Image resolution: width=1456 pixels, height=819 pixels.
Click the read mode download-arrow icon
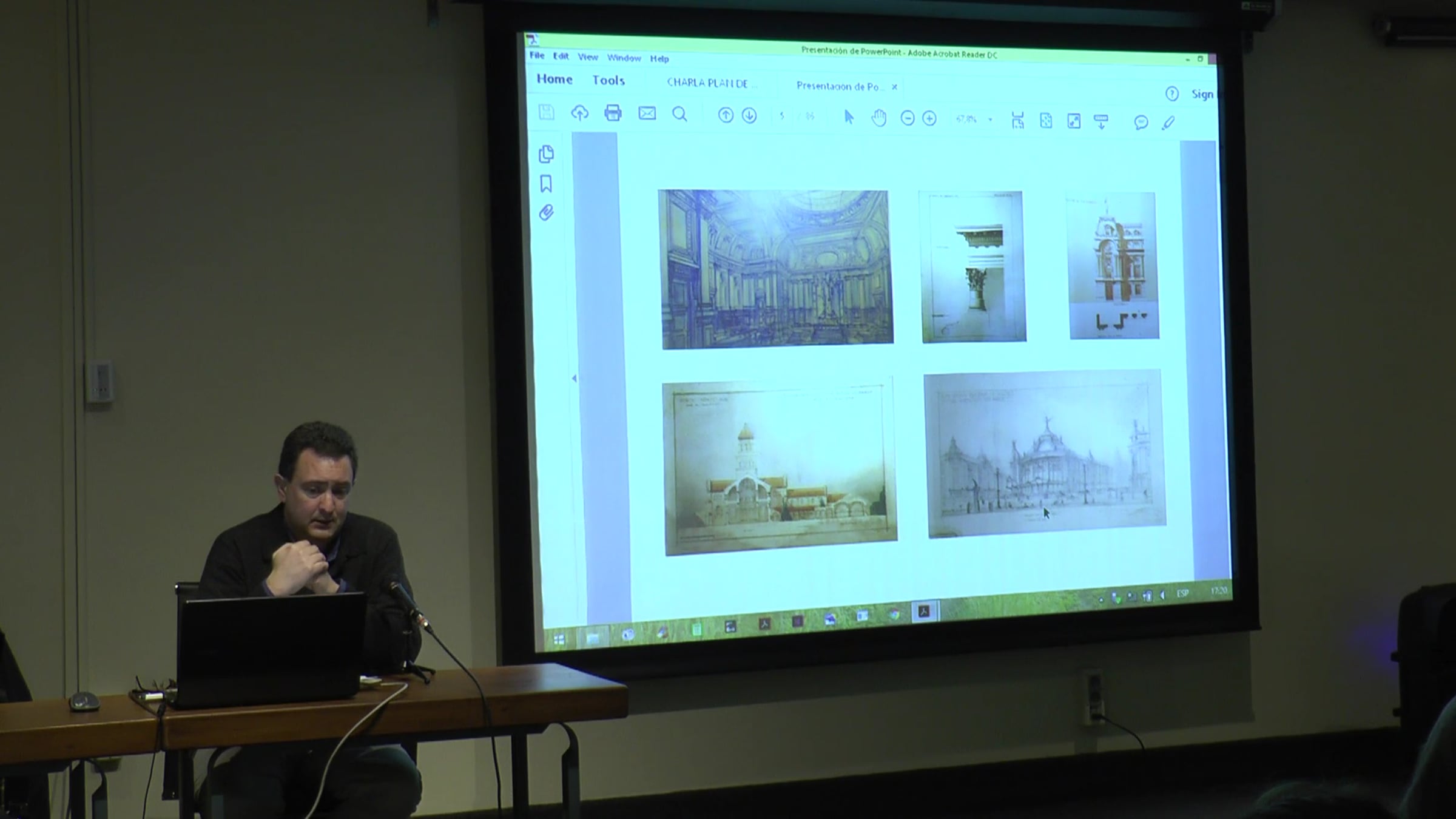click(x=1101, y=121)
